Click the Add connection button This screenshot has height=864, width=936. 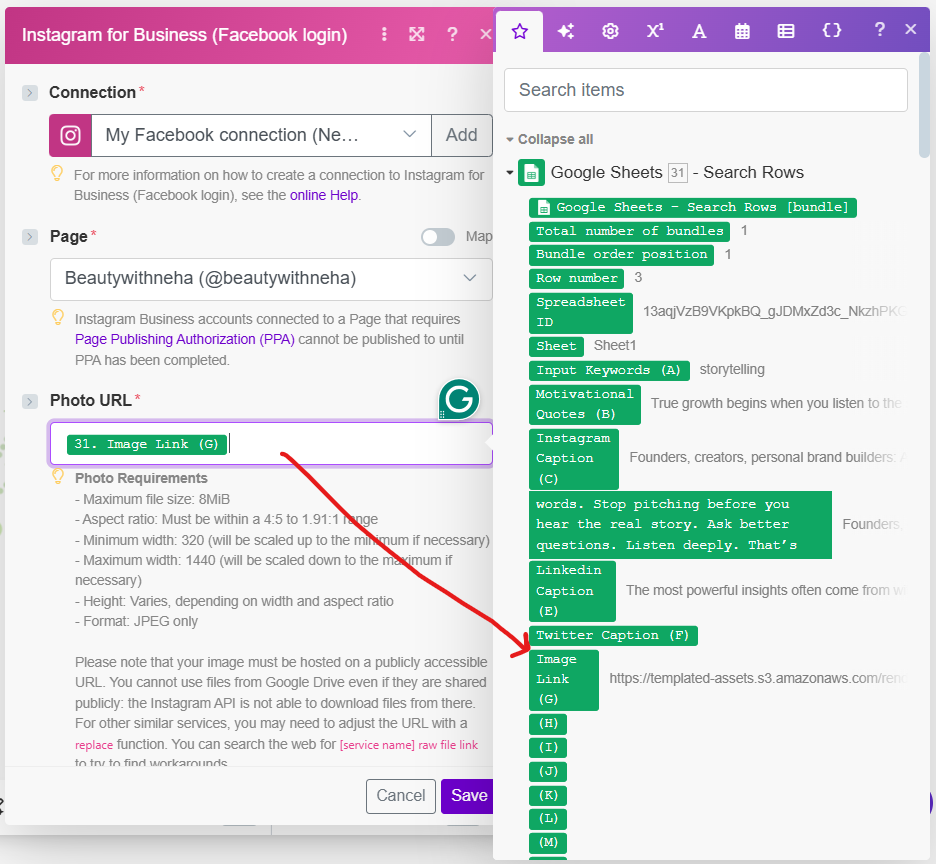click(x=461, y=136)
